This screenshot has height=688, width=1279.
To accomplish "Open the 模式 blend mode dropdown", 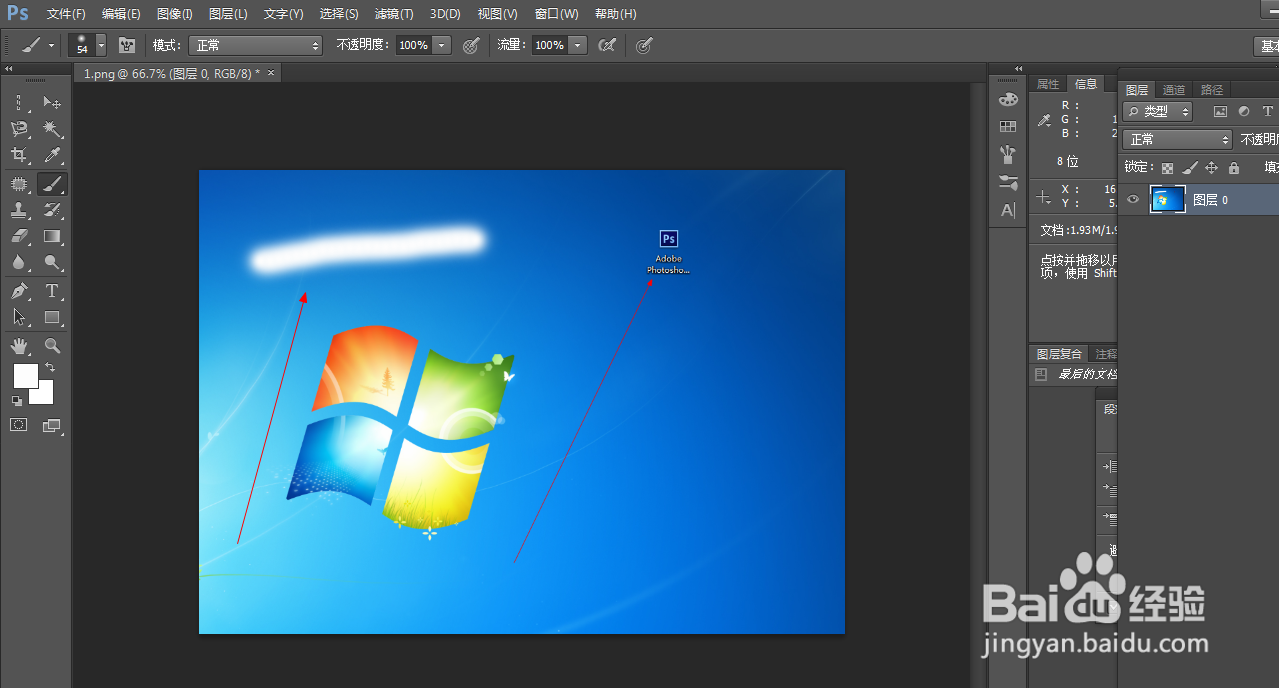I will click(x=256, y=45).
